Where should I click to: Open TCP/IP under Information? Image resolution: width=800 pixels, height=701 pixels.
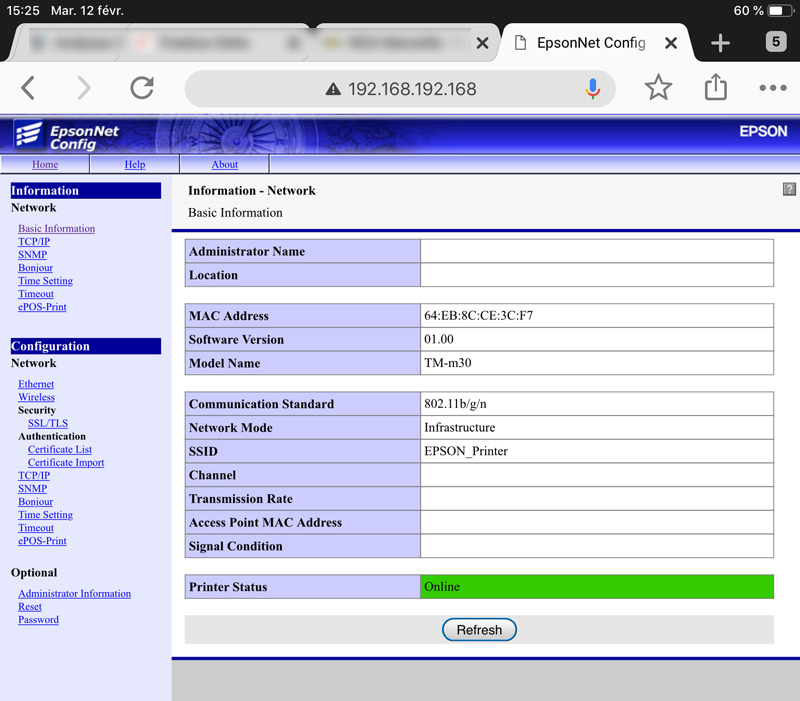coord(34,241)
